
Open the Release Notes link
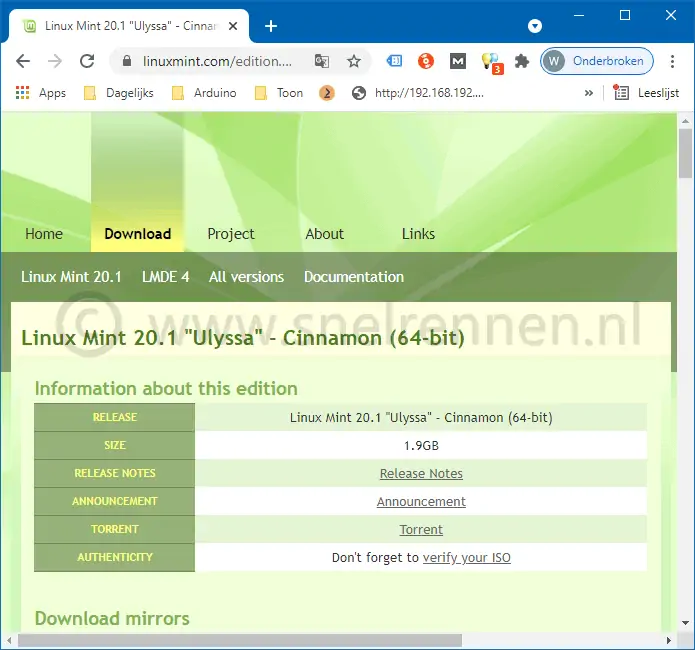tap(421, 474)
